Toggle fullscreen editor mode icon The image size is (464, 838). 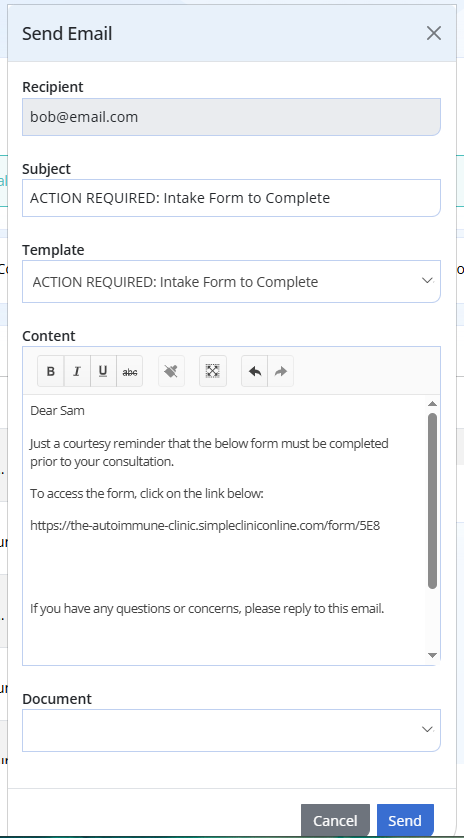(x=213, y=371)
